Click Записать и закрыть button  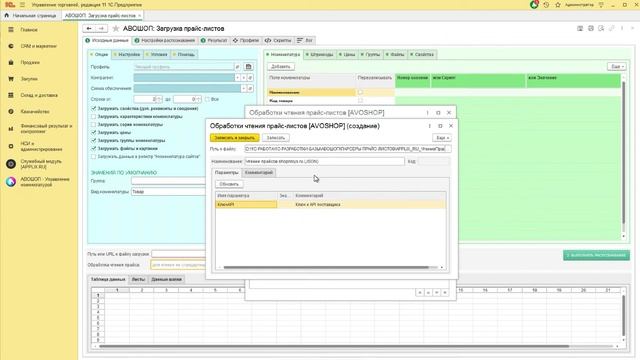[x=235, y=138]
